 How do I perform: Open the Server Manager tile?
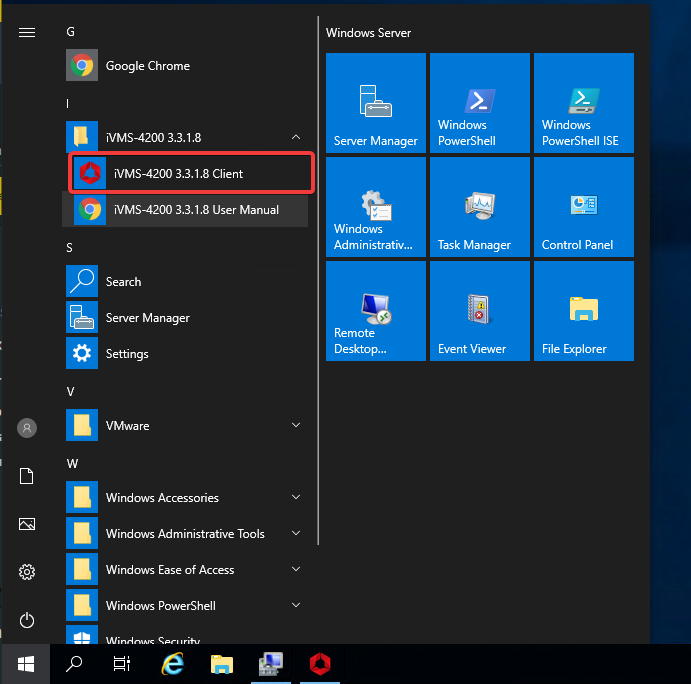pos(375,102)
